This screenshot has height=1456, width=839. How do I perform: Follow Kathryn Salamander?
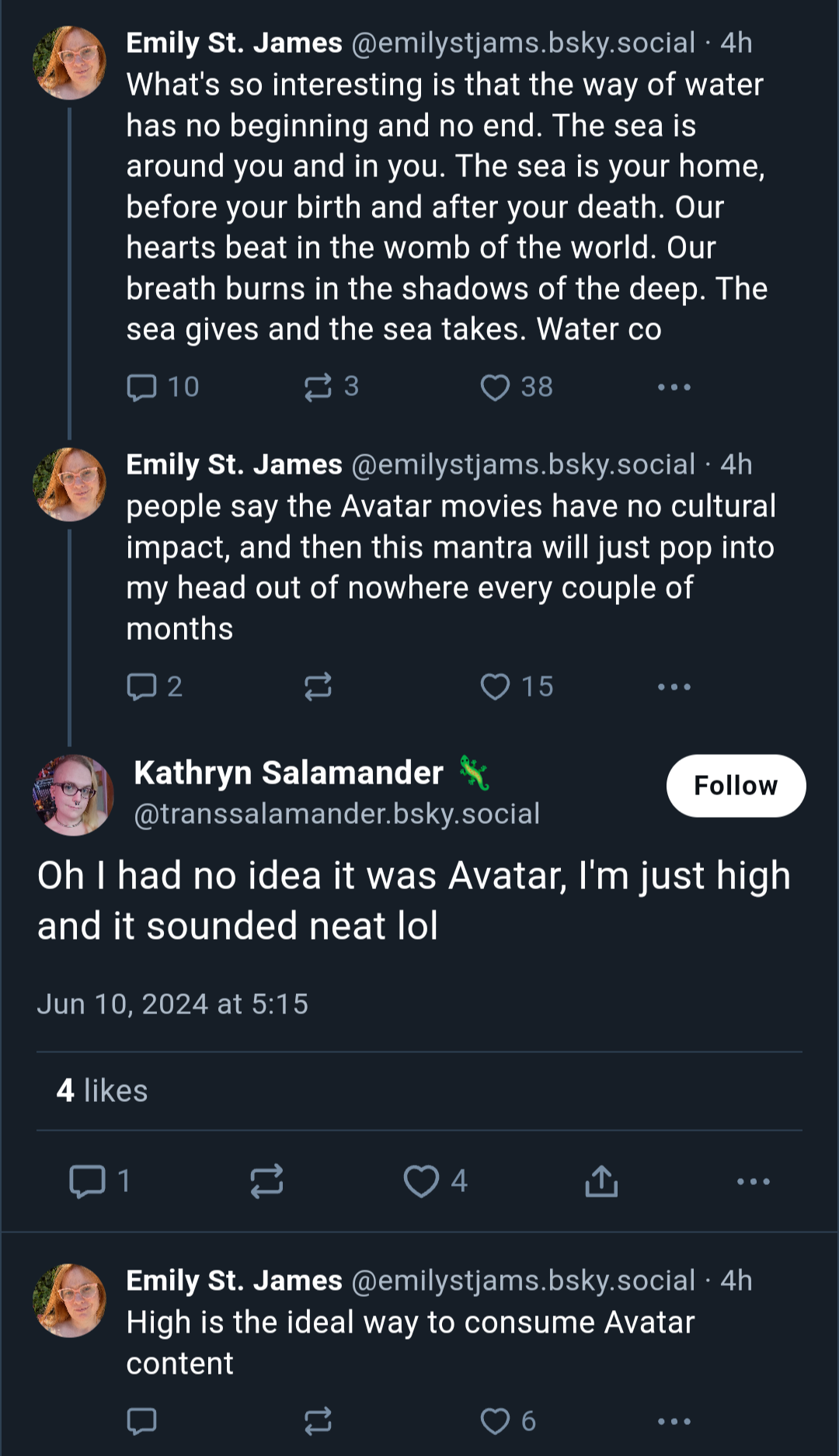pos(736,786)
